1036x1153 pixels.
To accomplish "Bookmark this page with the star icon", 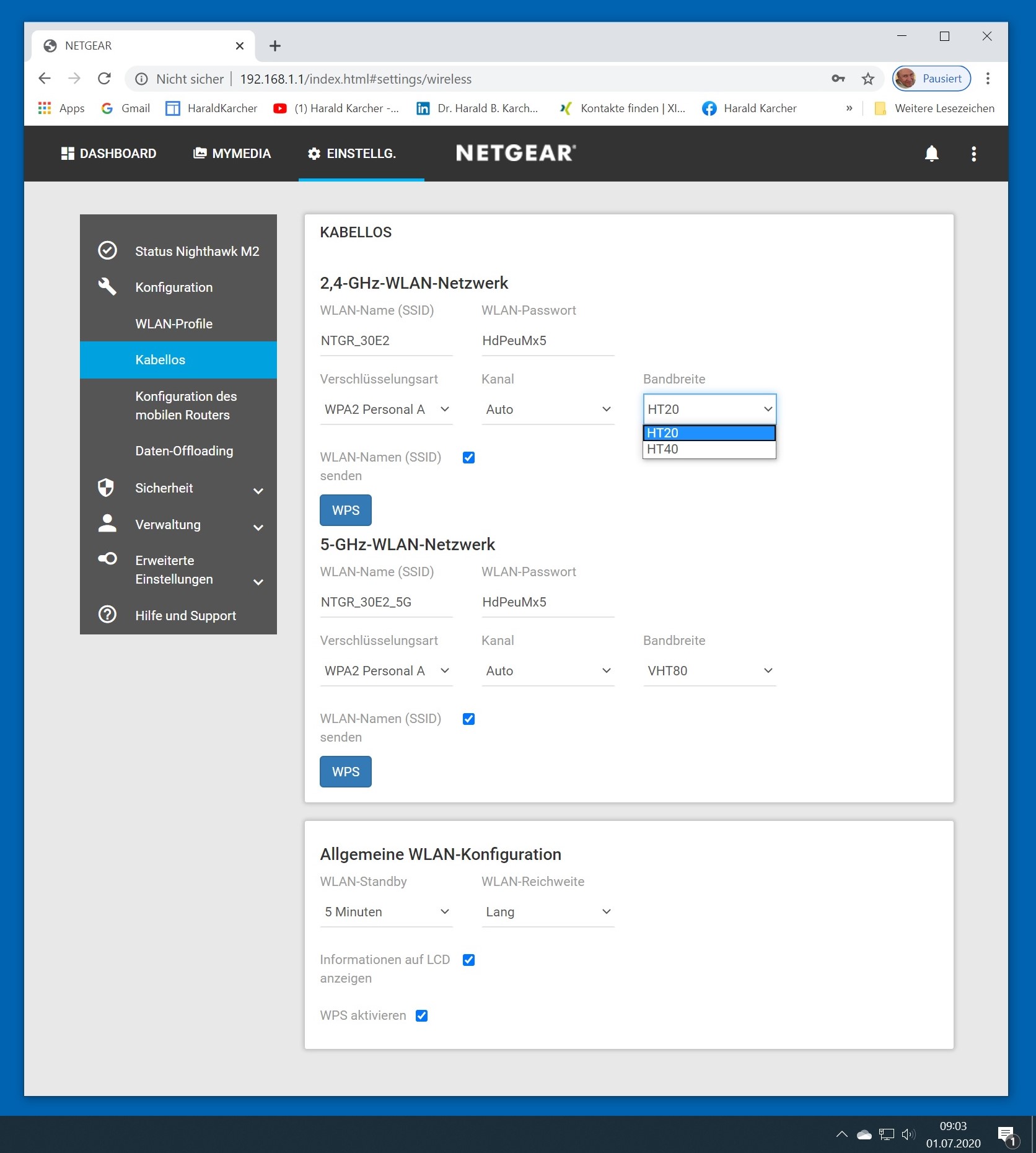I will [867, 79].
